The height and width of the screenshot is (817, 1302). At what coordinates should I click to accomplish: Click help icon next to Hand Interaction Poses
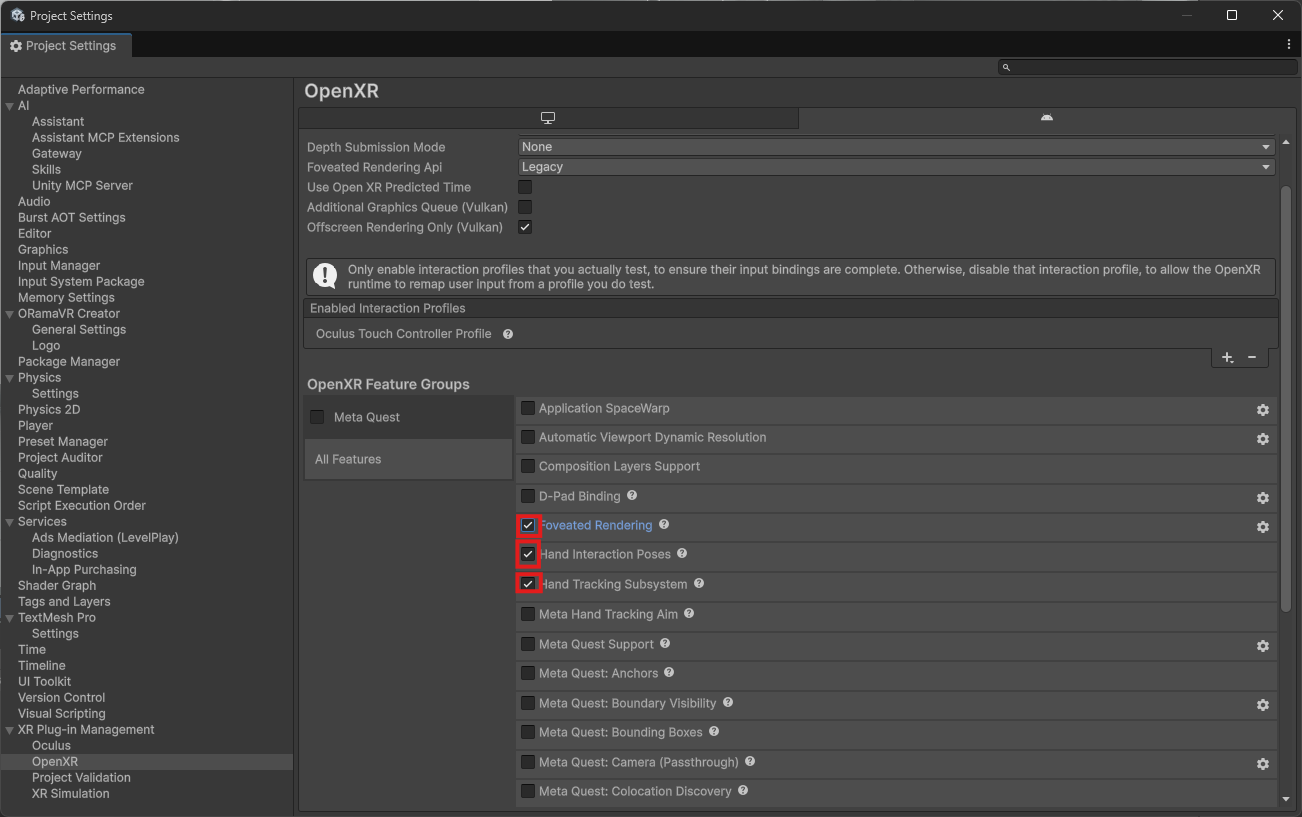coord(682,553)
